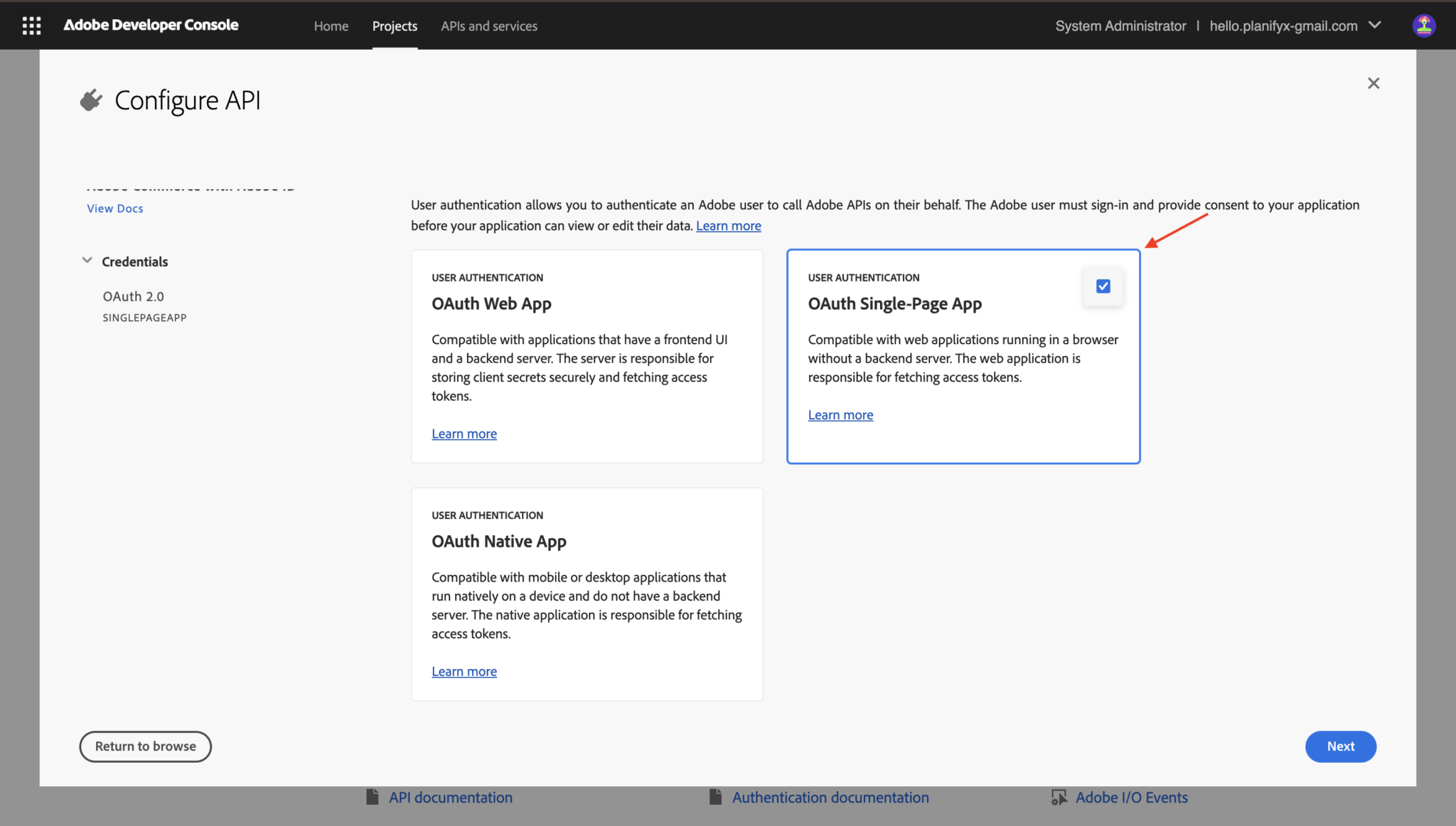
Task: Click the Adobe Developer Console logo text
Action: pyautogui.click(x=151, y=25)
